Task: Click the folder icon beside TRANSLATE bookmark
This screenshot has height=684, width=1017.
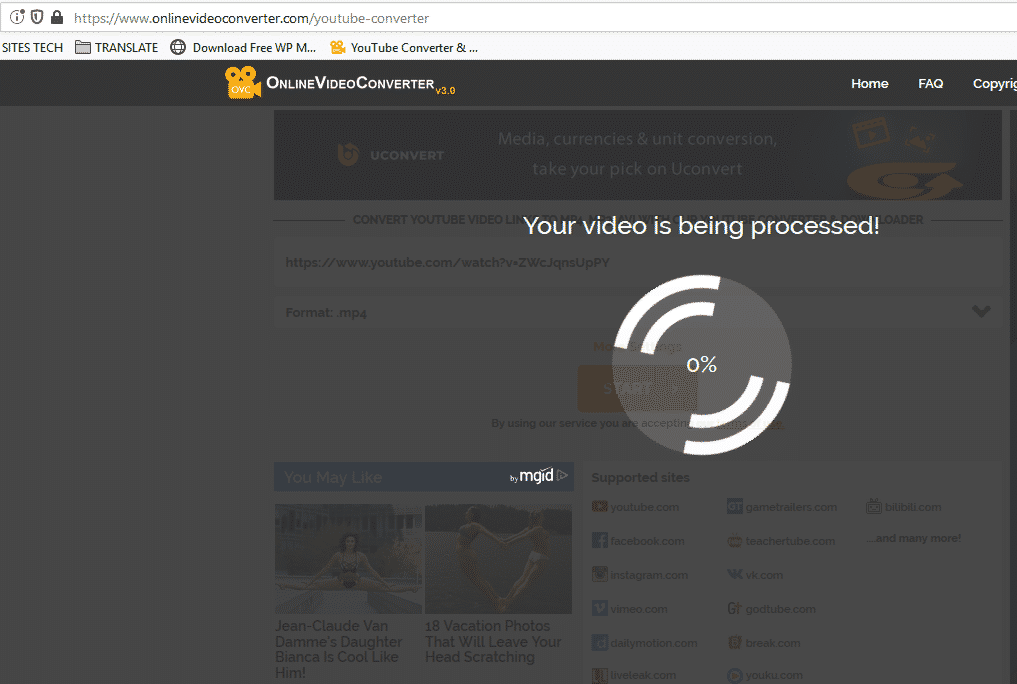Action: [82, 47]
